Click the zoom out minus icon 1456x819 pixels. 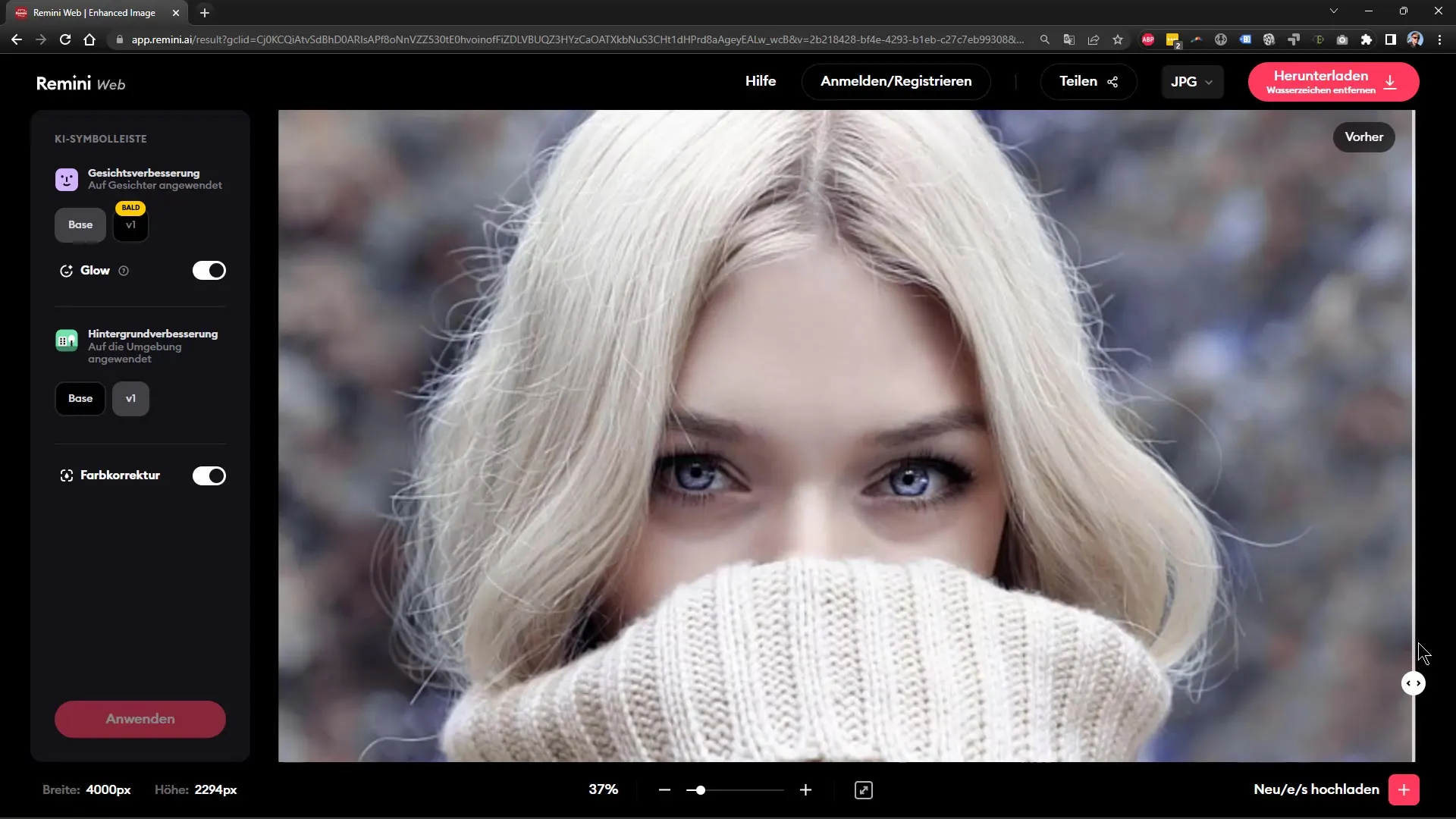[x=665, y=790]
